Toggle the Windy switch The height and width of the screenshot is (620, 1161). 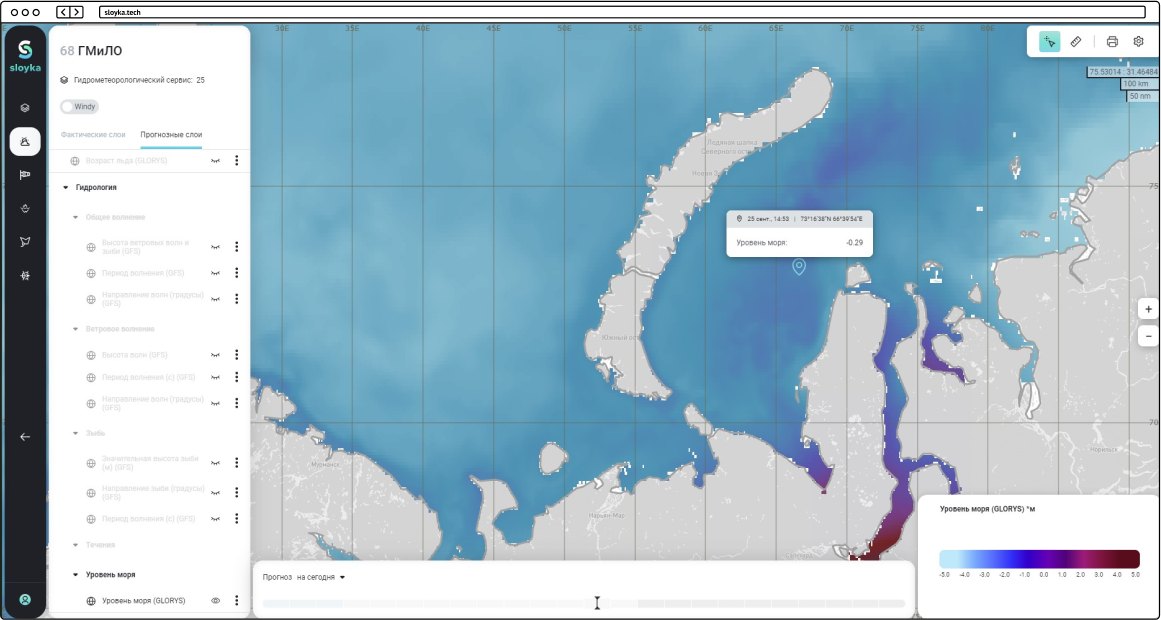[x=79, y=107]
